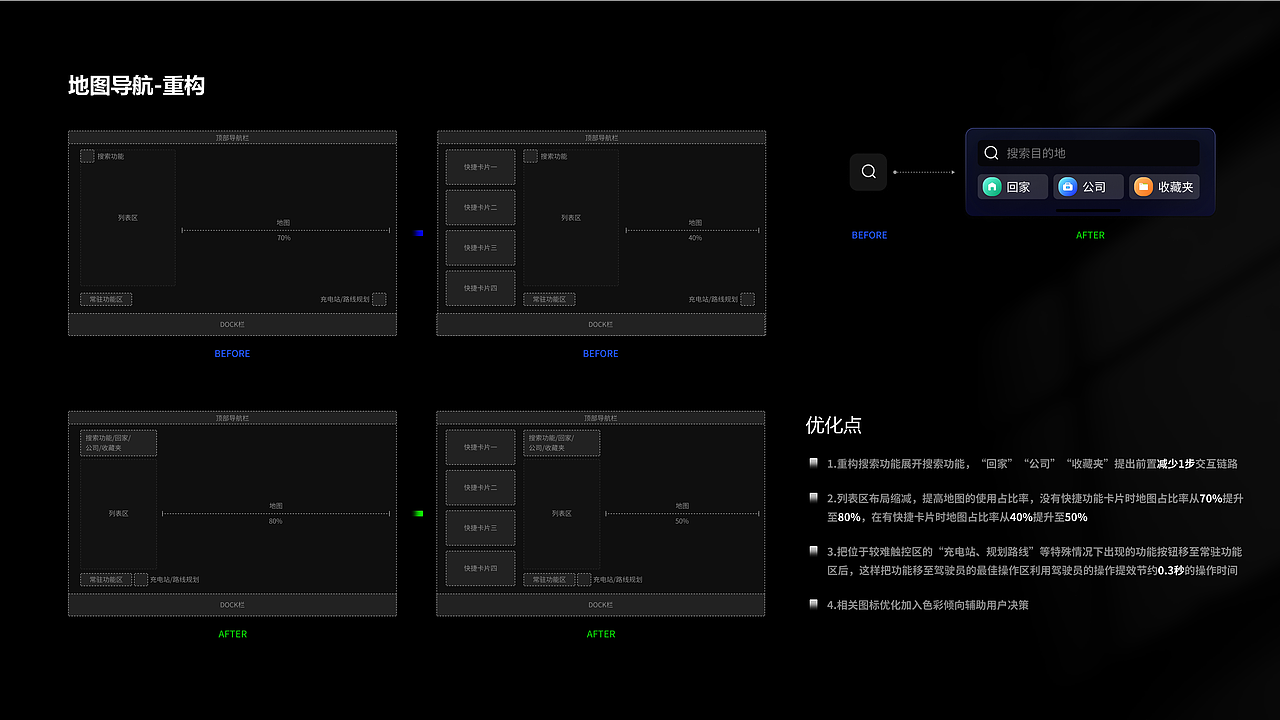
Task: Click the green home icon in 回家
Action: coord(992,186)
